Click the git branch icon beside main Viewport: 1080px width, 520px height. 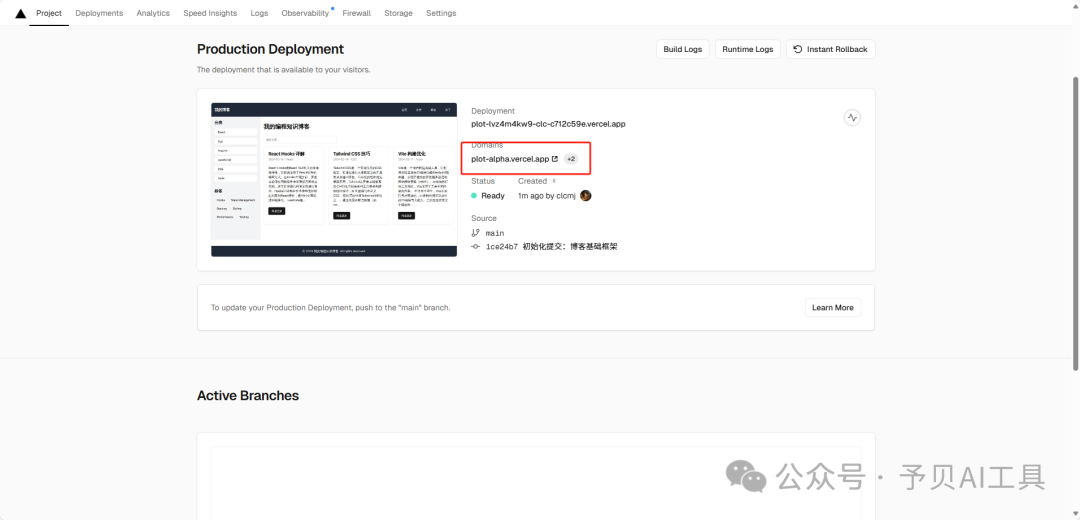(x=475, y=233)
